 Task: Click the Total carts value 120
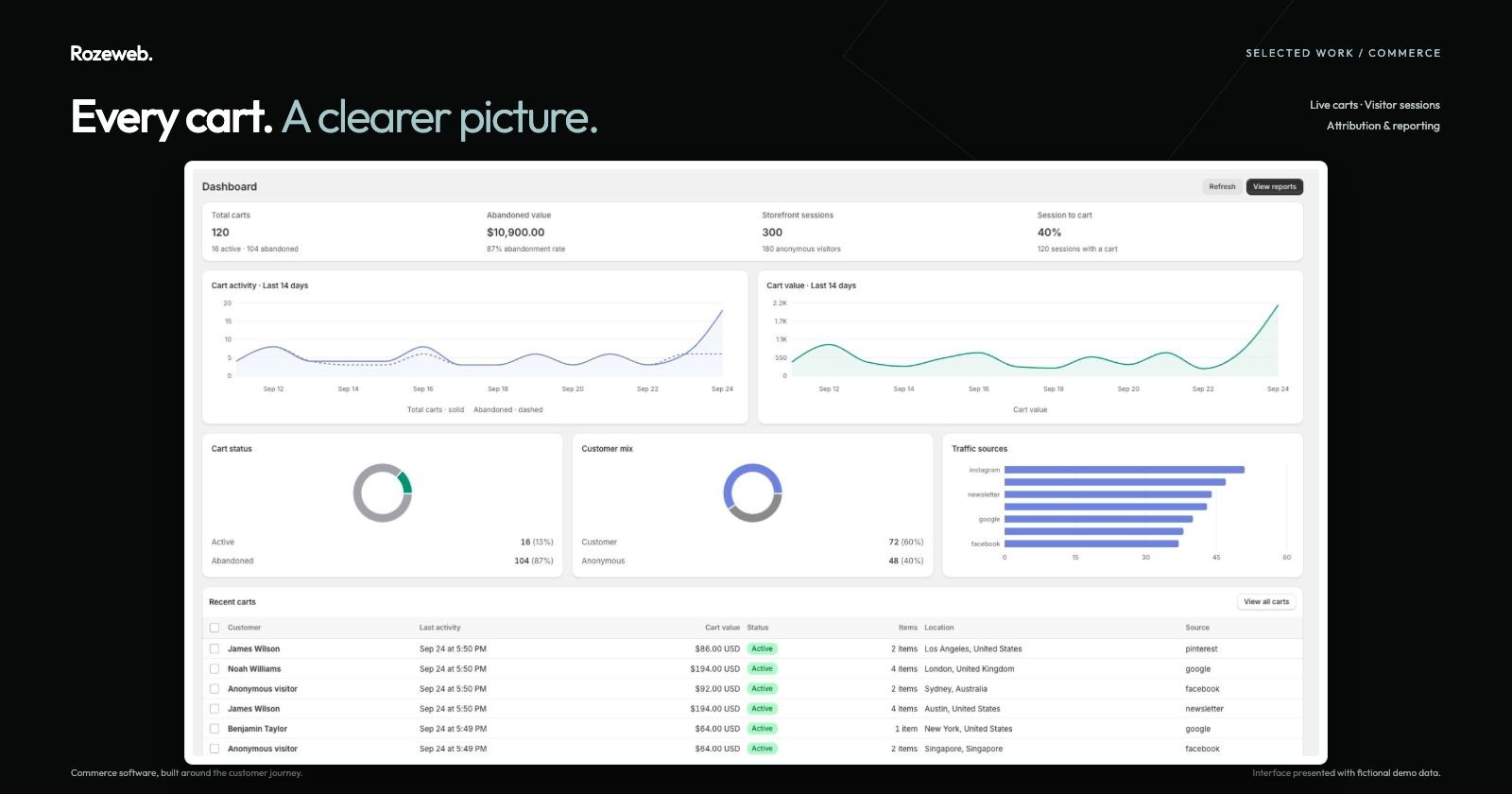(220, 233)
